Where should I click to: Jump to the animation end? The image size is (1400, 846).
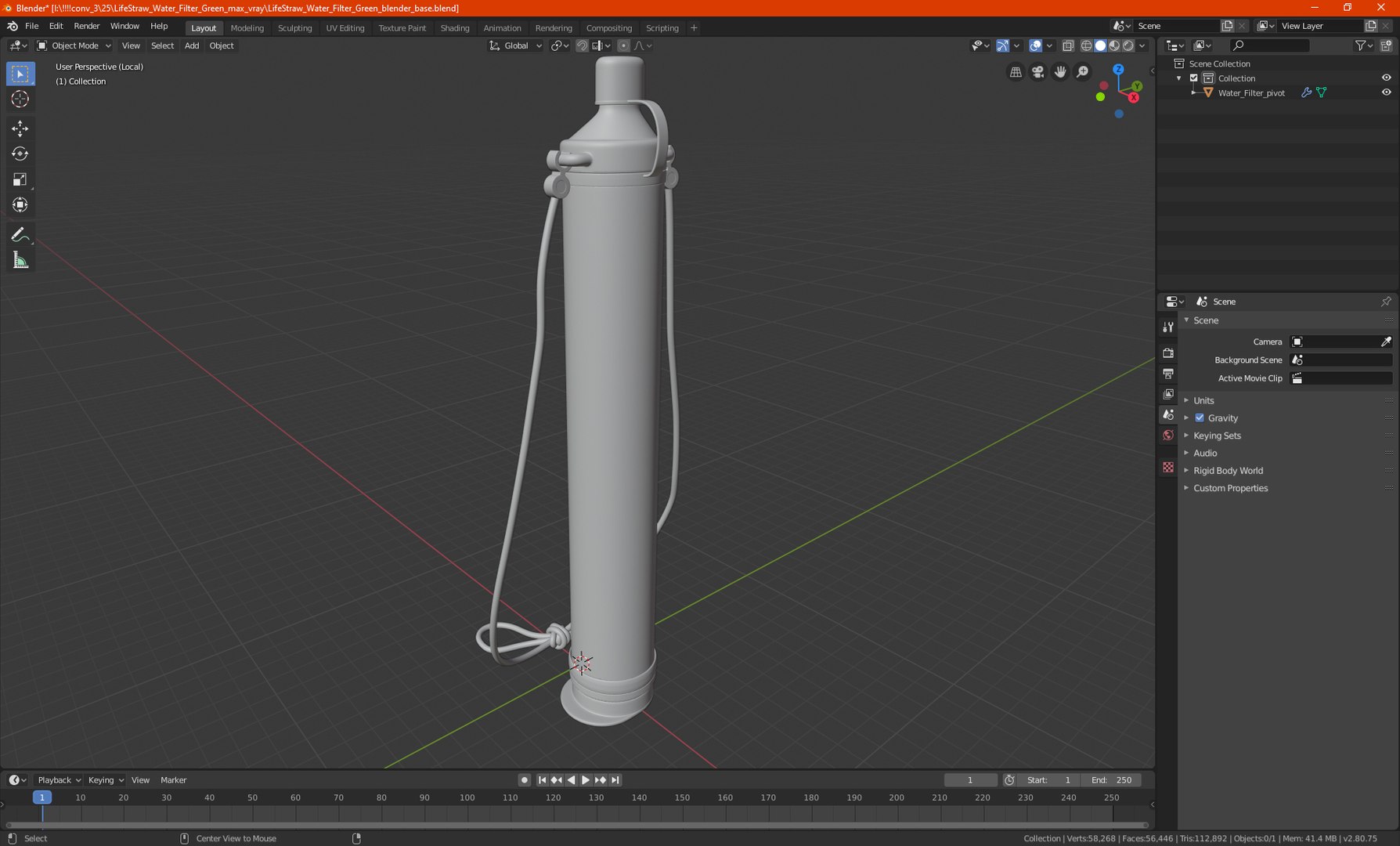coord(615,780)
